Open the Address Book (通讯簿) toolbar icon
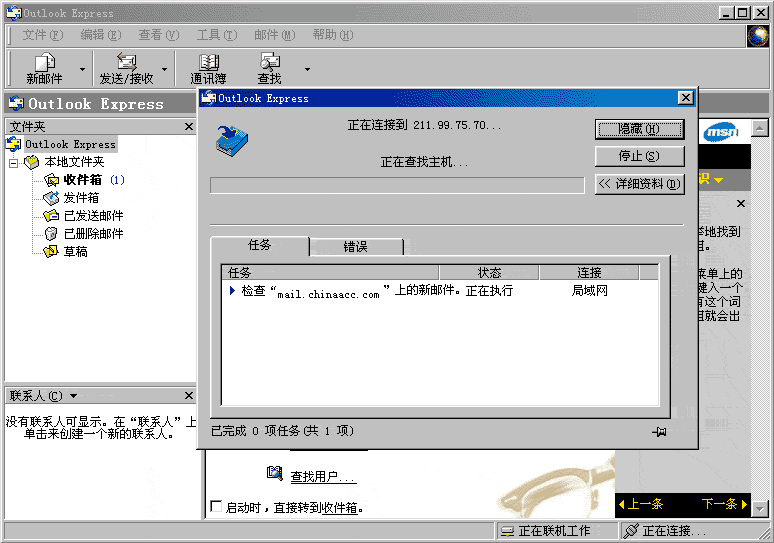The height and width of the screenshot is (543, 774). (x=208, y=69)
